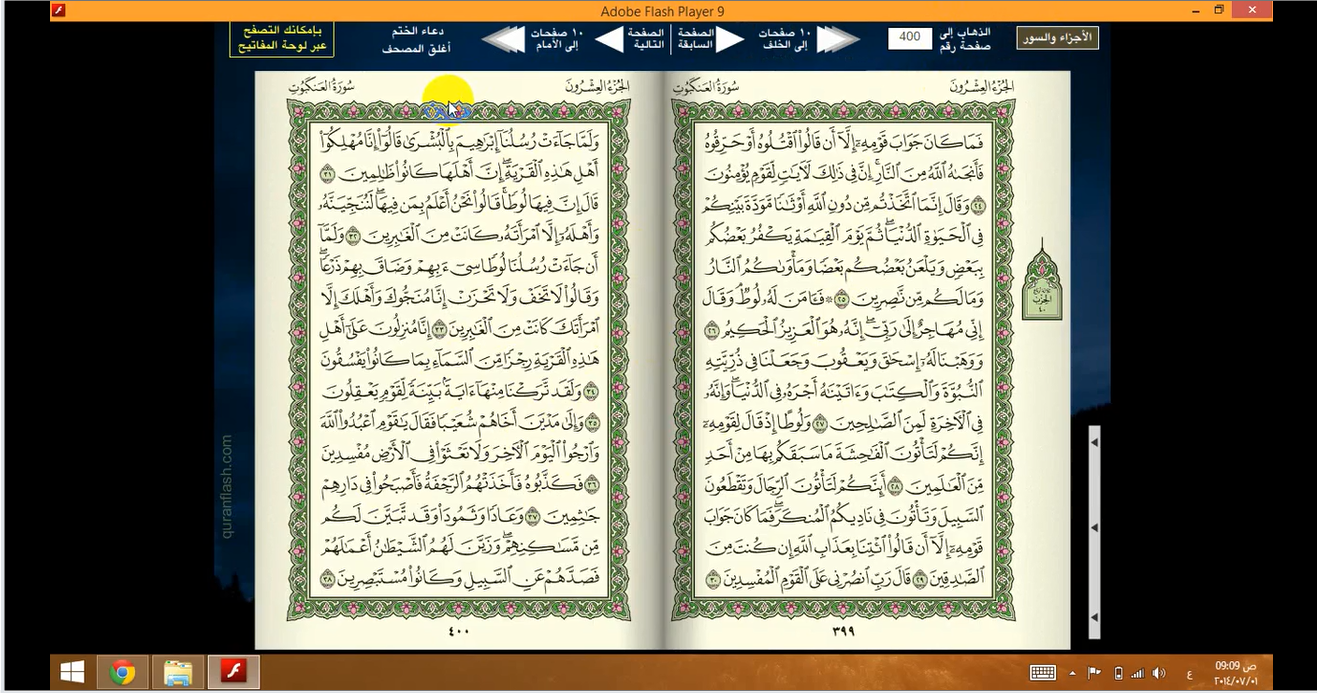Go to next page arrow (الصفحة التالية)

(x=610, y=39)
